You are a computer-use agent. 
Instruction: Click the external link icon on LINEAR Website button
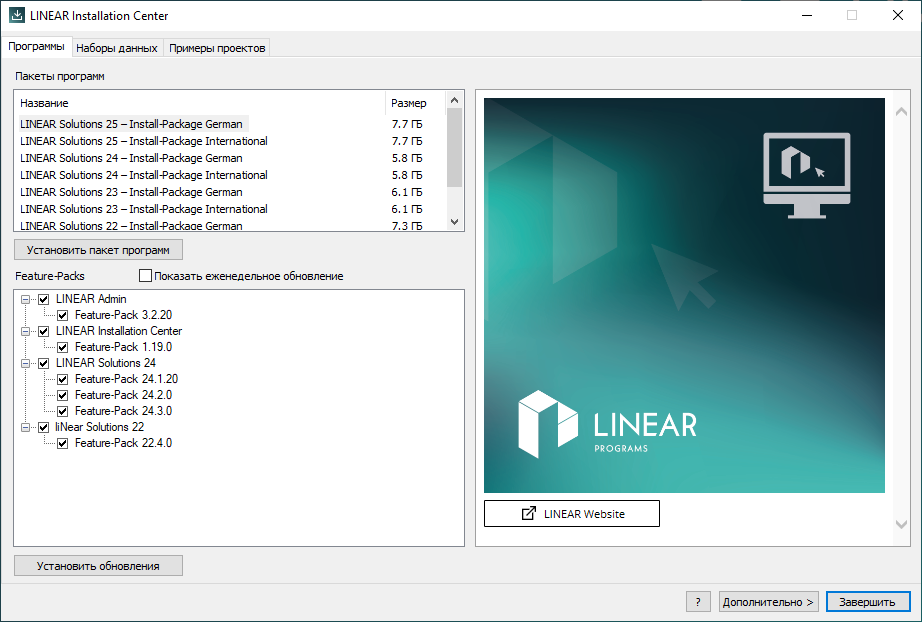529,513
